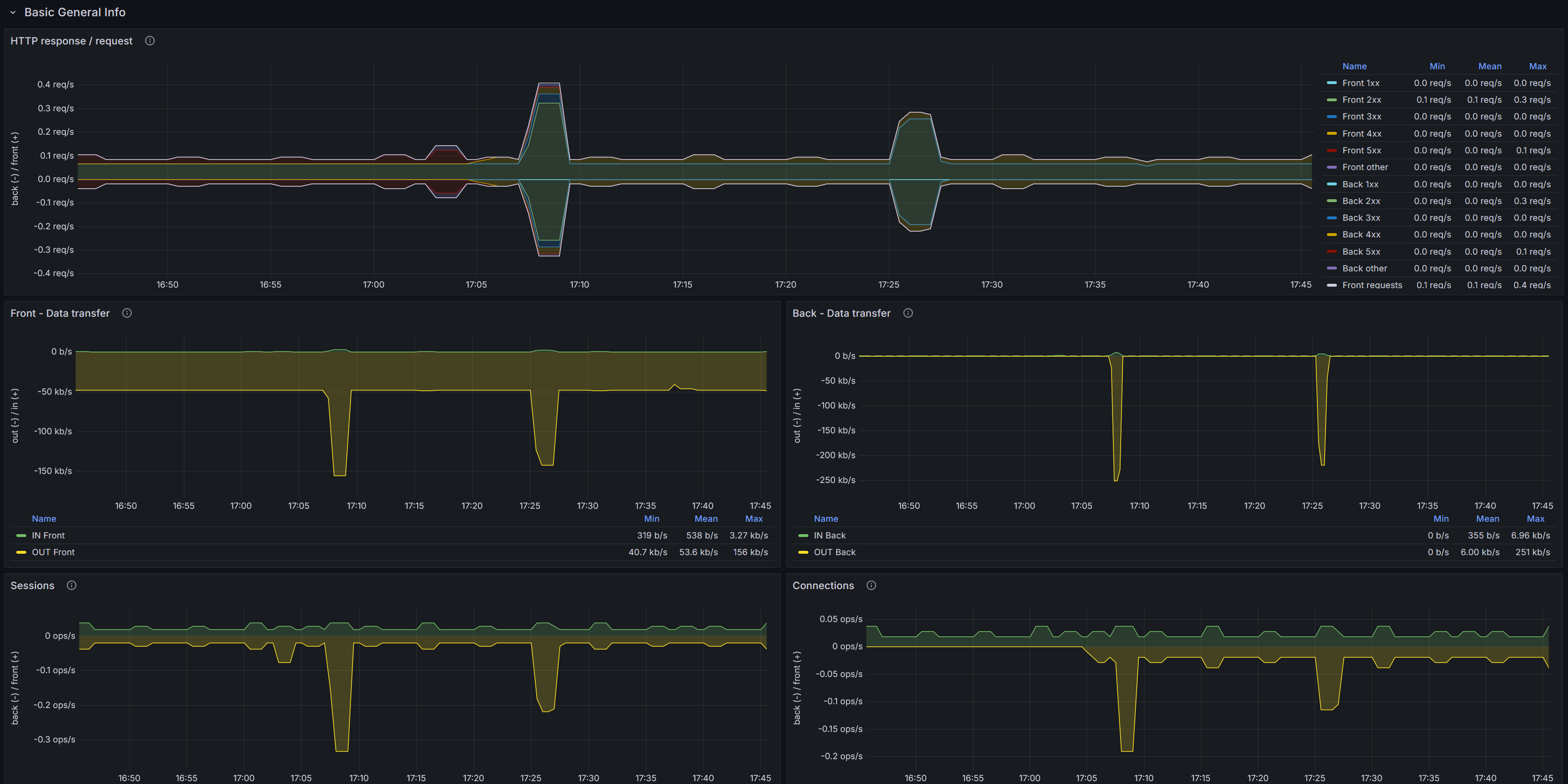Click the Front - Data transfer panel title
This screenshot has height=784, width=1568.
click(x=60, y=313)
